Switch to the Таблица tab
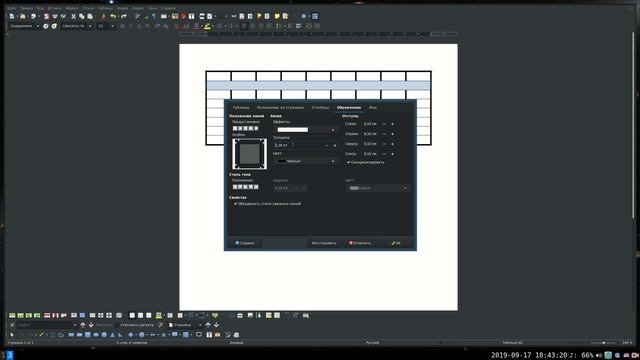This screenshot has height=360, width=640. [241, 108]
